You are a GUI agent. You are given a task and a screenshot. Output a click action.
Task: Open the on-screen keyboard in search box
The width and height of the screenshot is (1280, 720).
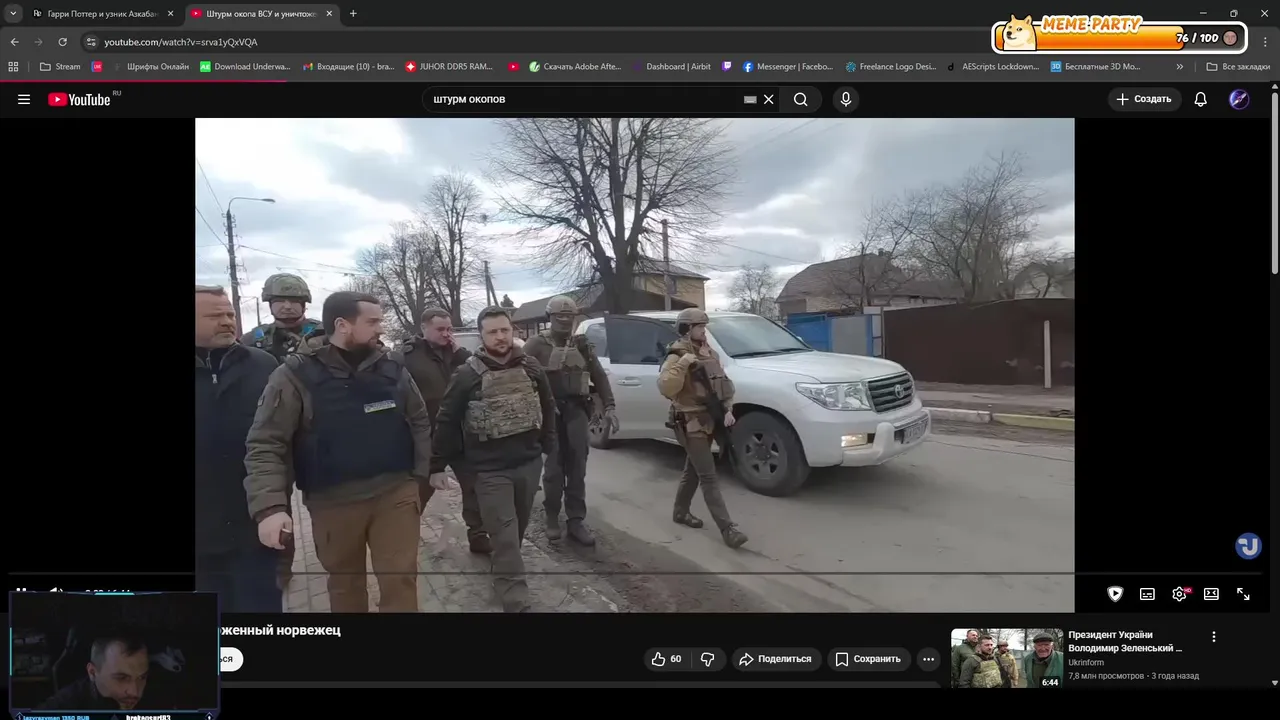click(x=750, y=99)
